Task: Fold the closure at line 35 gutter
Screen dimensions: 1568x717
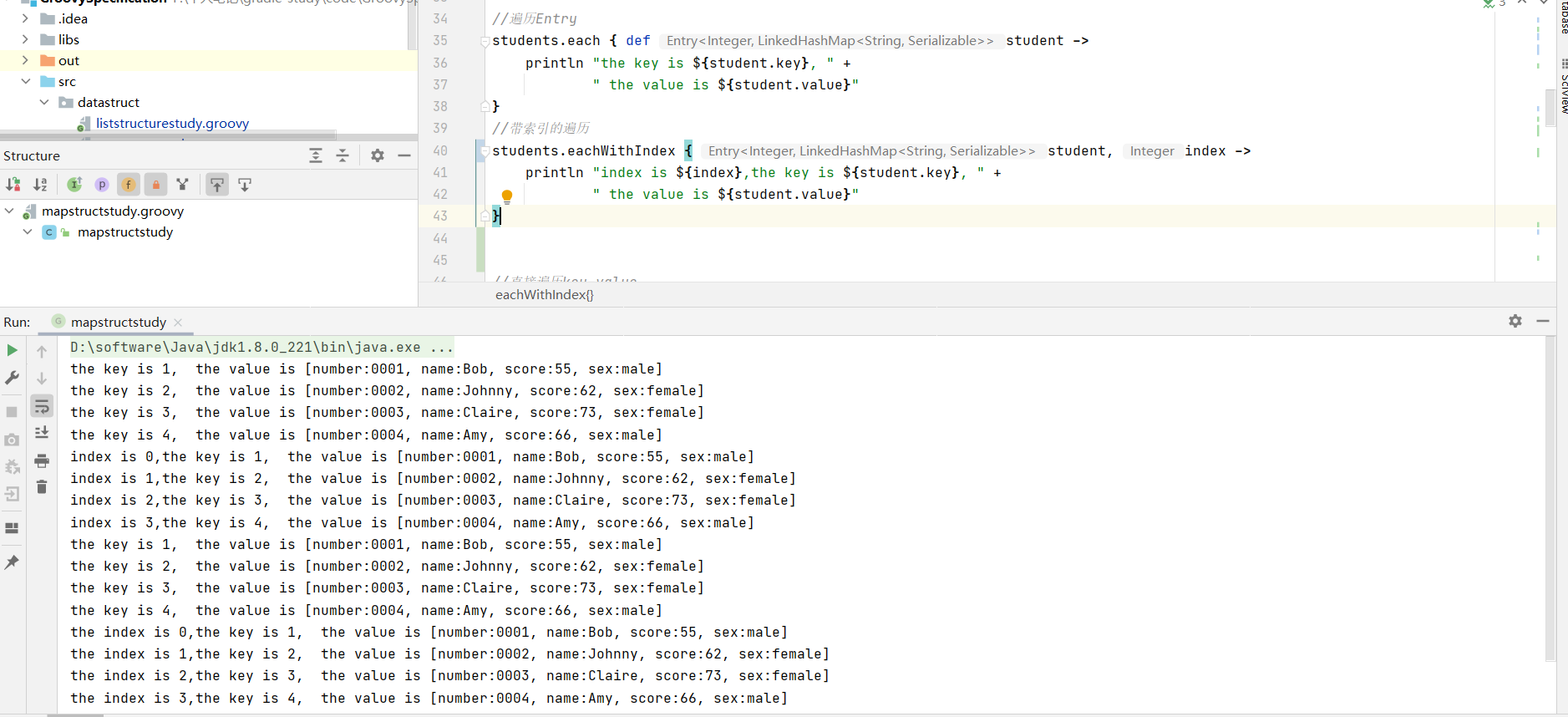Action: tap(485, 41)
